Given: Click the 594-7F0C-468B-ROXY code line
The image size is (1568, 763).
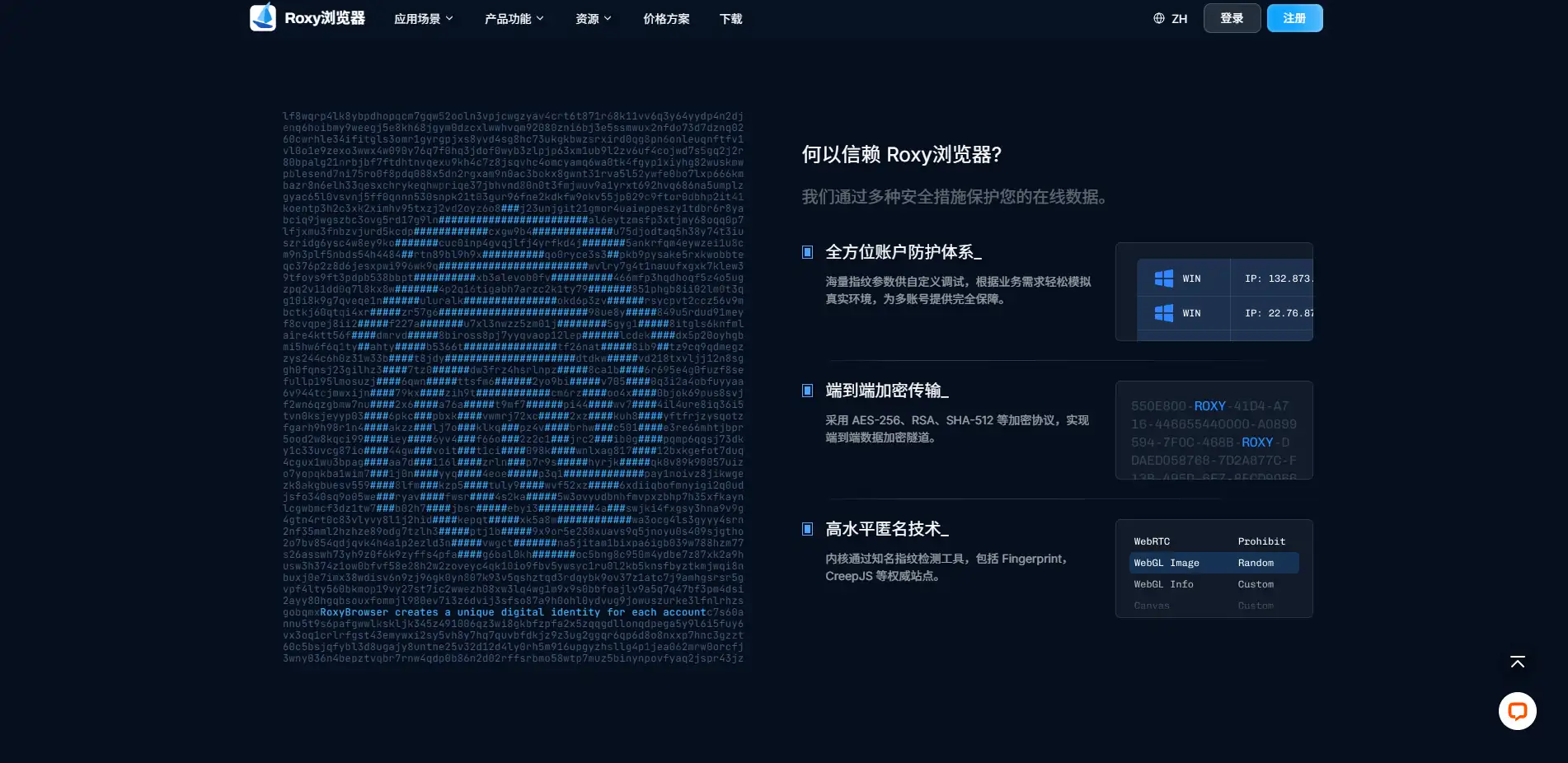Looking at the screenshot, I should (1209, 442).
